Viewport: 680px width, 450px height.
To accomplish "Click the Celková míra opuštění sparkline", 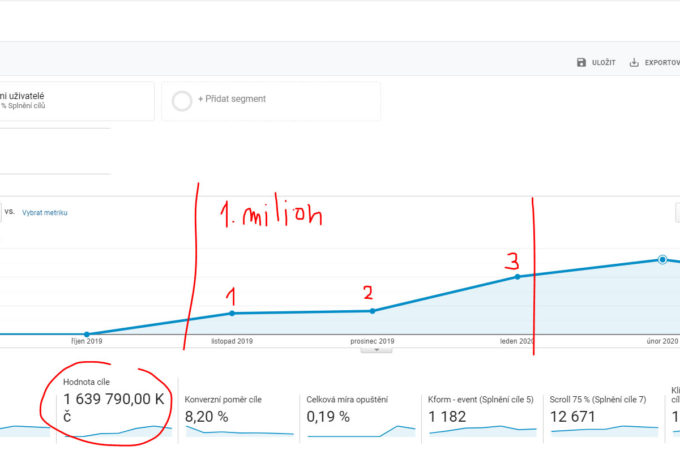I will coord(360,431).
